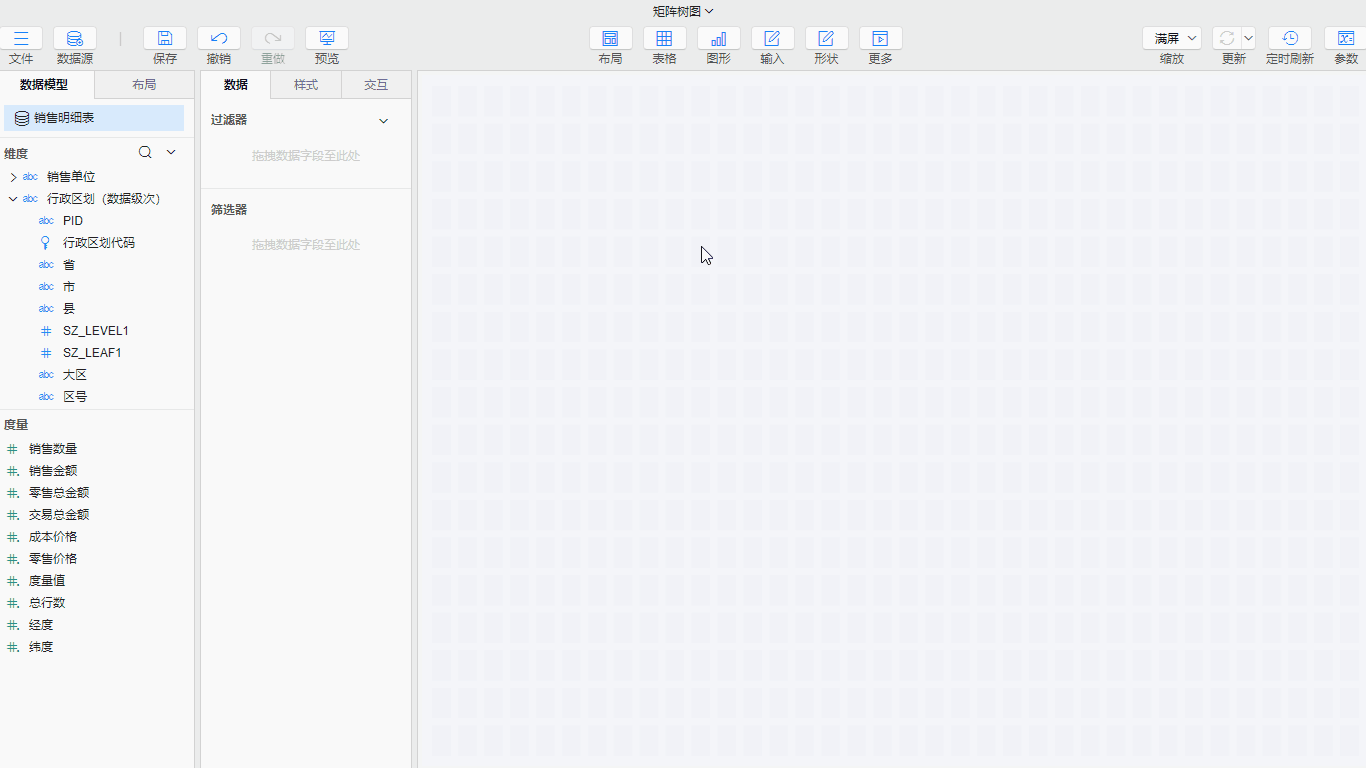Save the dashboard with 保存 icon
This screenshot has width=1366, height=768.
[165, 39]
